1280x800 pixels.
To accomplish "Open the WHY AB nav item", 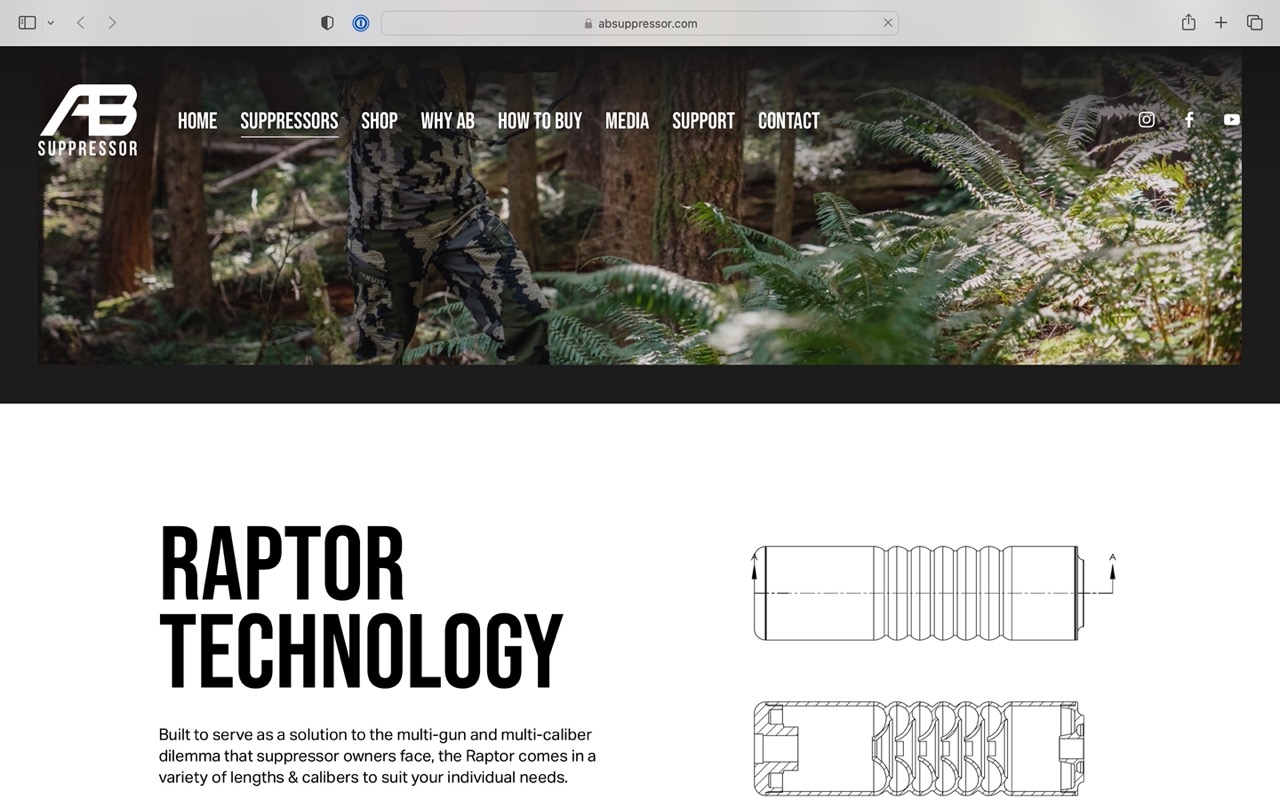I will point(447,121).
